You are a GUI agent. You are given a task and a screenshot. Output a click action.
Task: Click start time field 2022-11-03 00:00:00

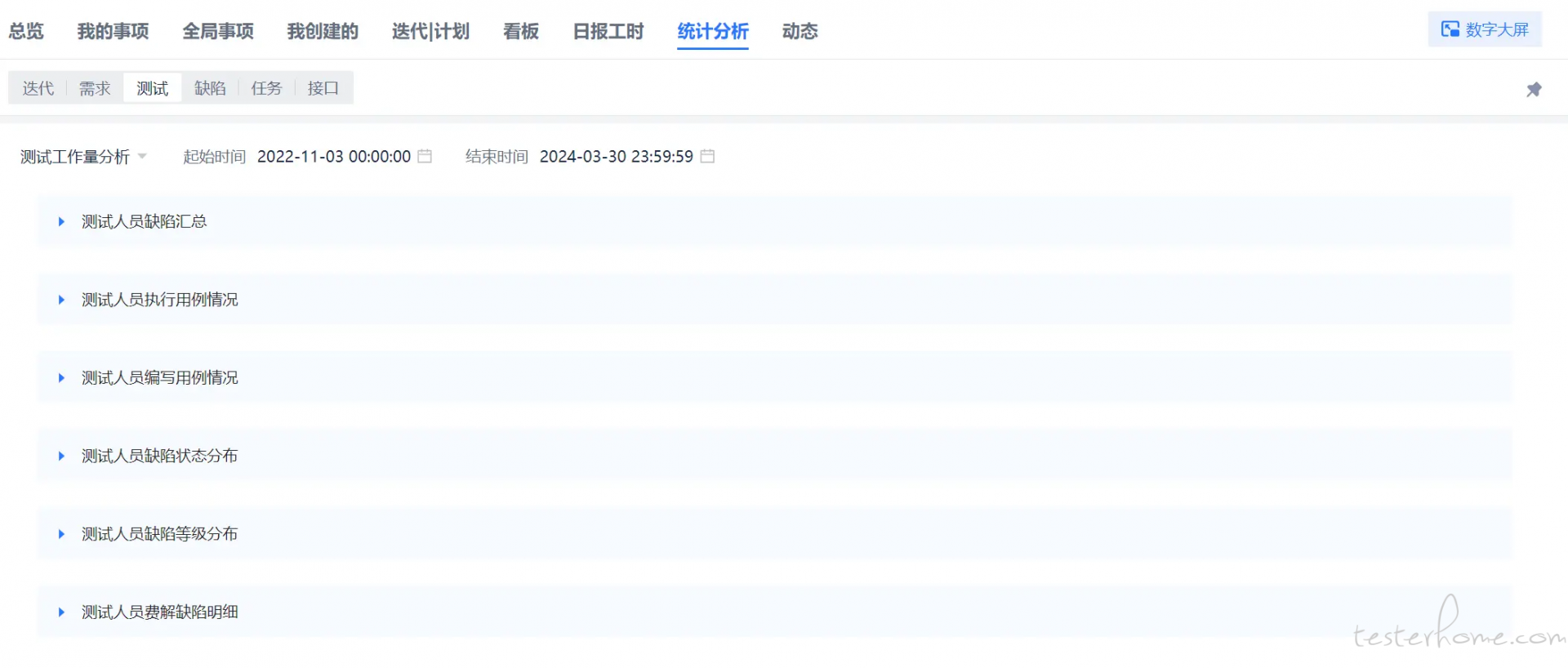pyautogui.click(x=334, y=156)
